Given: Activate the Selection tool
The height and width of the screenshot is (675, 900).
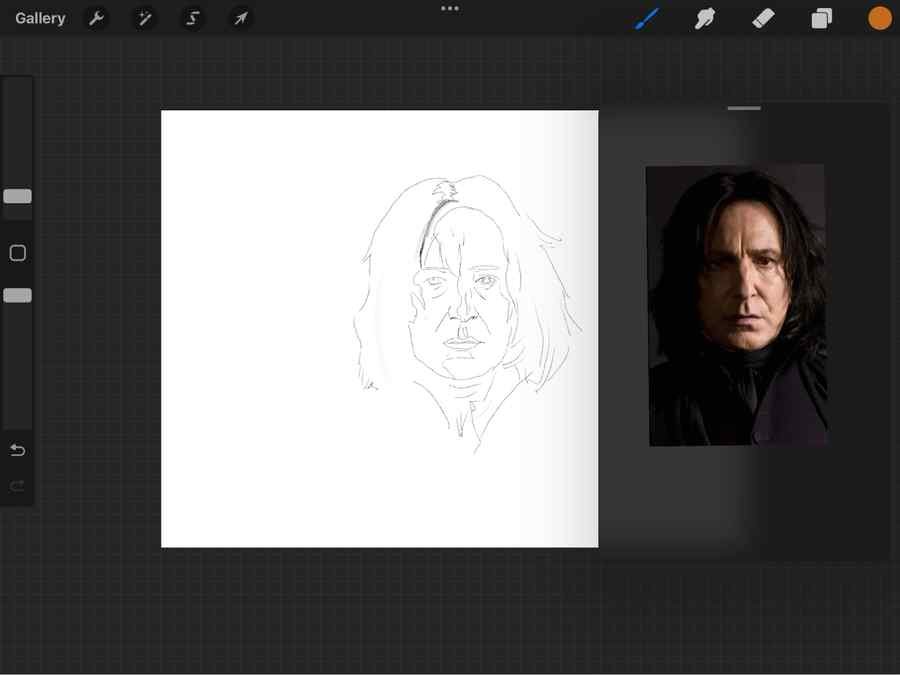Looking at the screenshot, I should (x=192, y=18).
